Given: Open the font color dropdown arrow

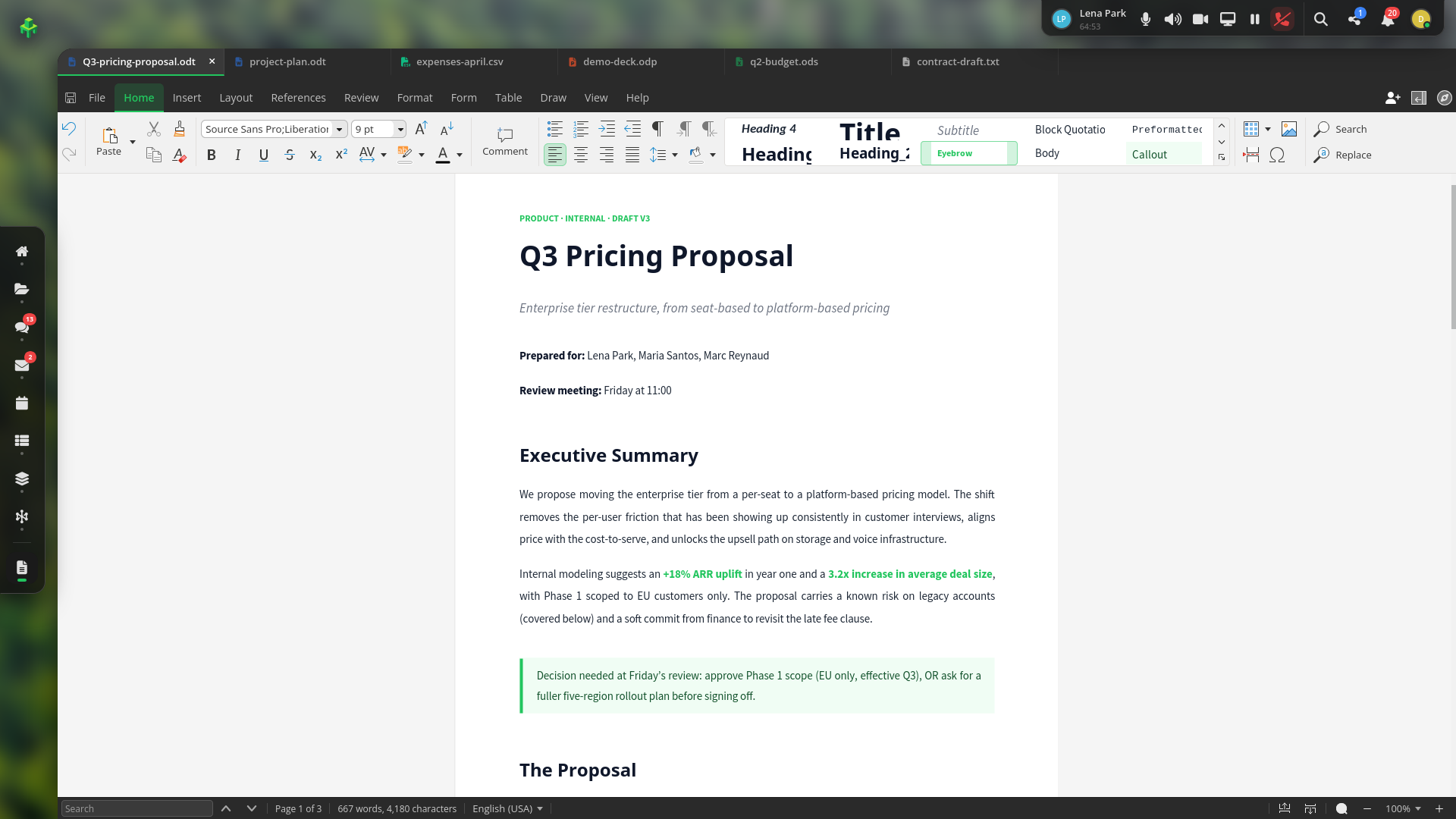Looking at the screenshot, I should point(460,155).
